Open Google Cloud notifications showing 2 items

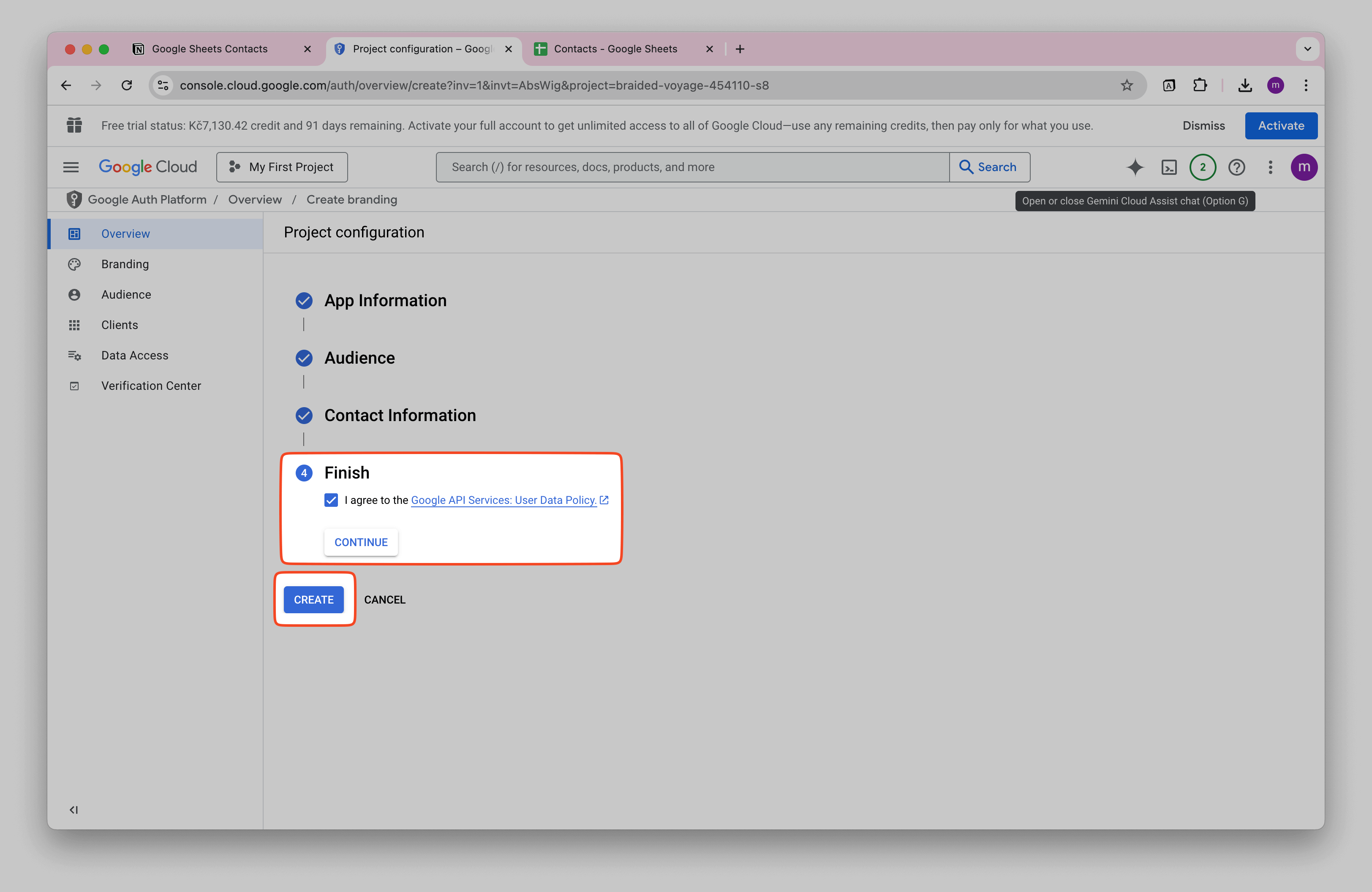point(1203,167)
